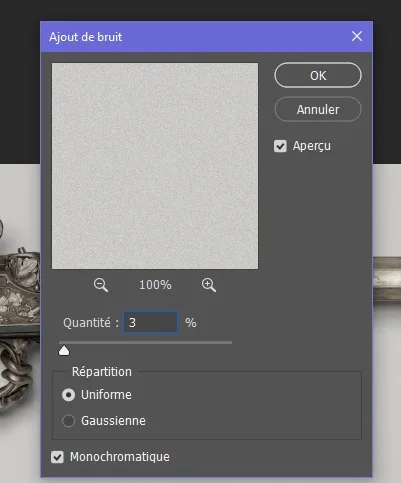Zoom out the noise preview

pos(101,285)
